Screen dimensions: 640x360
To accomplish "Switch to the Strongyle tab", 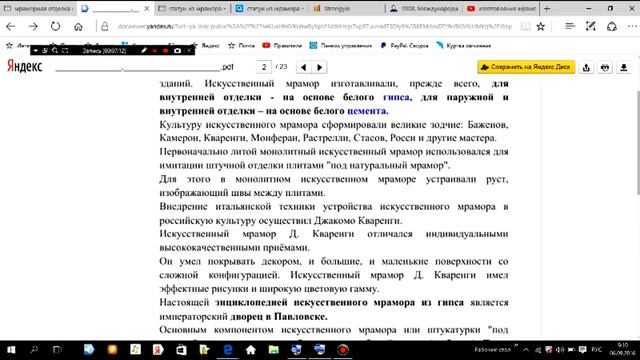I will click(346, 8).
